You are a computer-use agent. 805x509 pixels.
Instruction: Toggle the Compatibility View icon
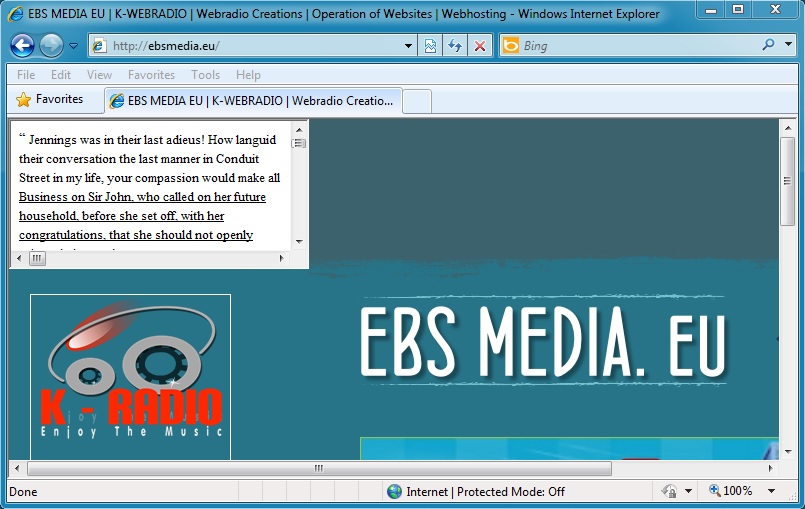(x=430, y=46)
